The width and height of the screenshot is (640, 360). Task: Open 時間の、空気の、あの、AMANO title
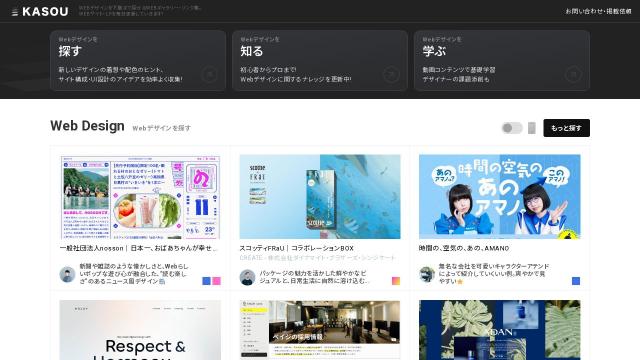(464, 248)
